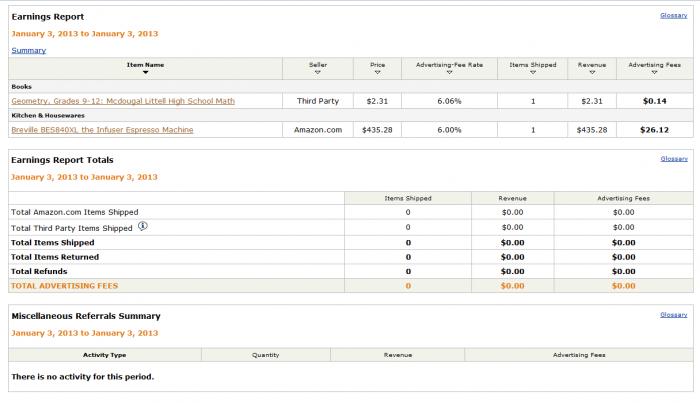
Task: Sort by Revenue column arrow
Action: coord(592,72)
